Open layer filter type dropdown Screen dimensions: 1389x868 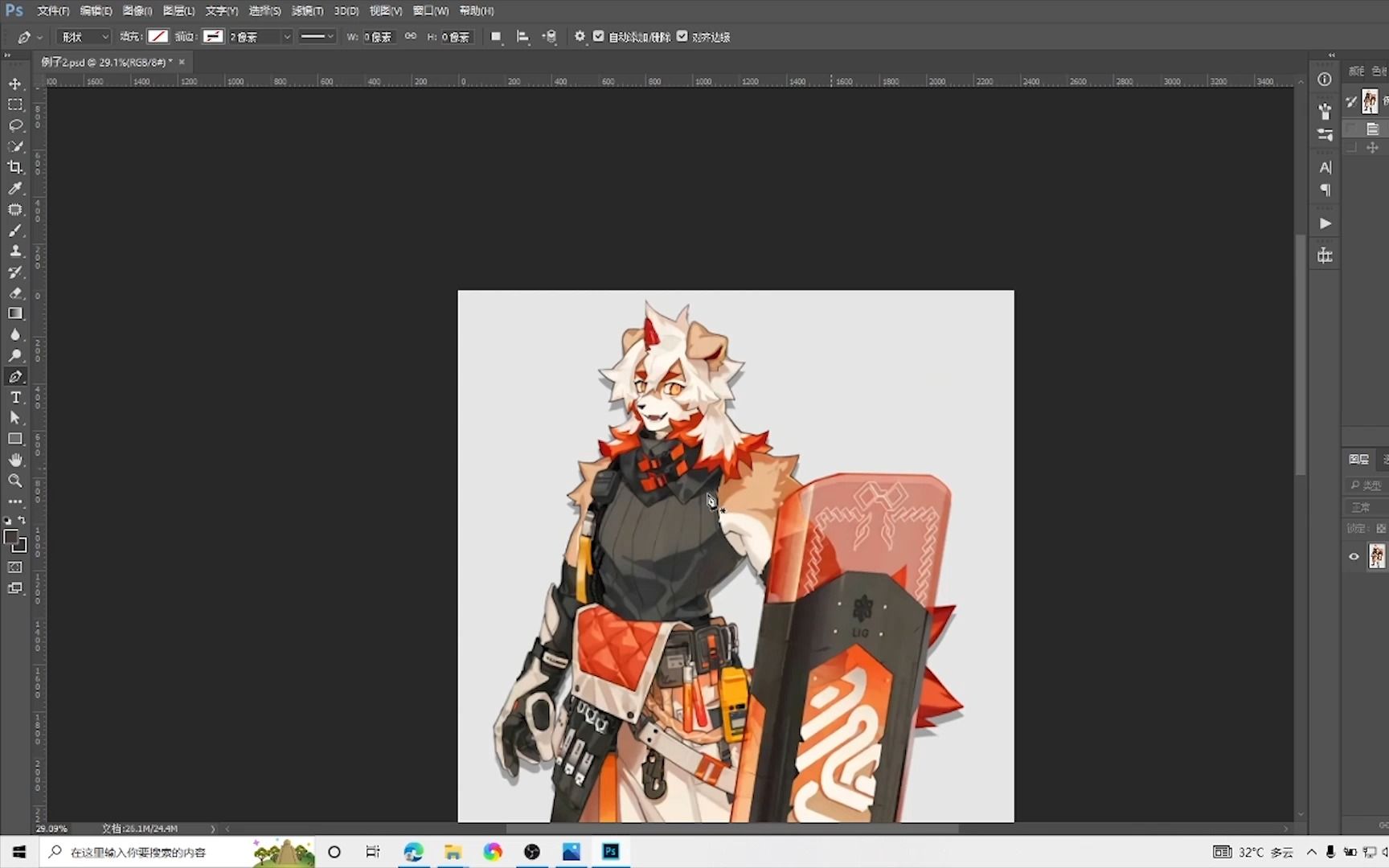coord(1366,485)
